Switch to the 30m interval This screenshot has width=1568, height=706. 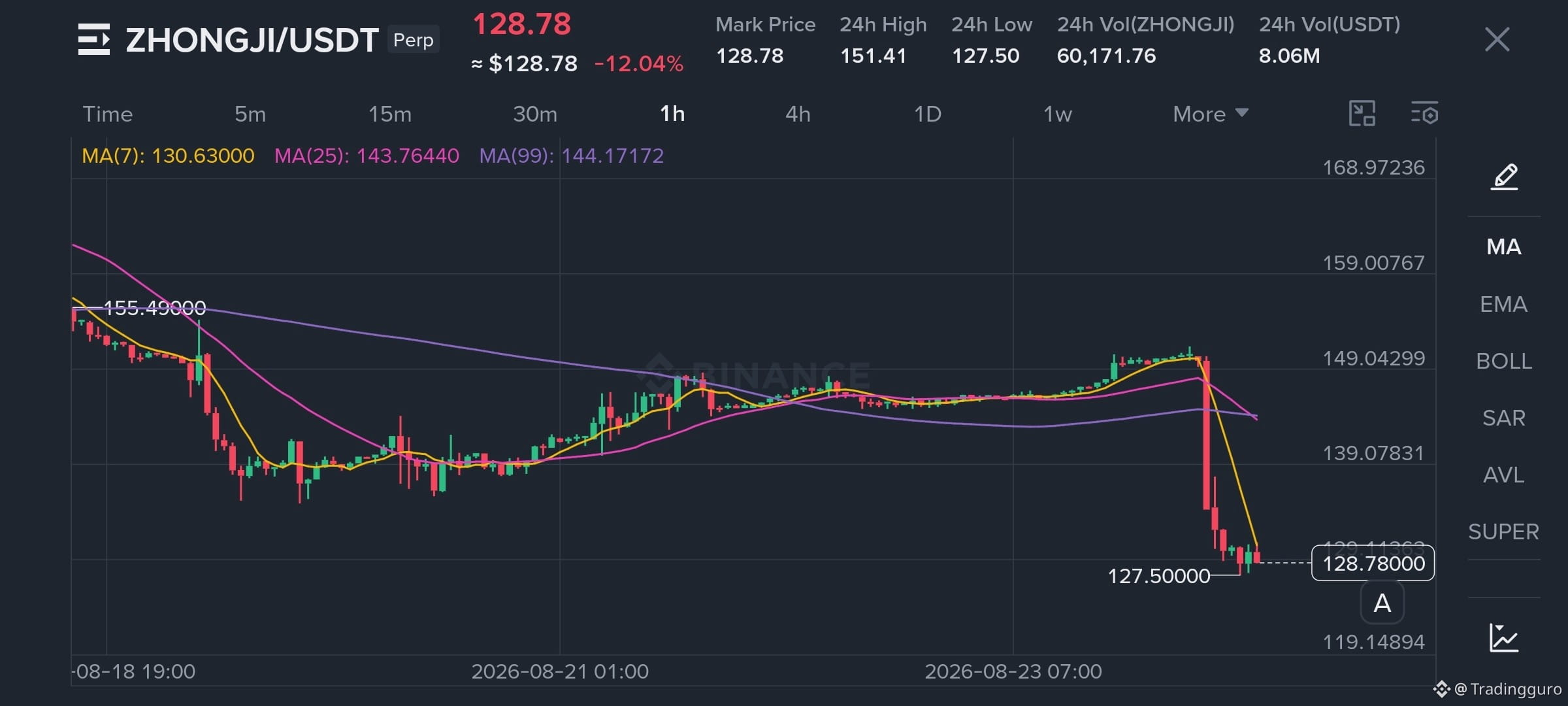coord(535,114)
